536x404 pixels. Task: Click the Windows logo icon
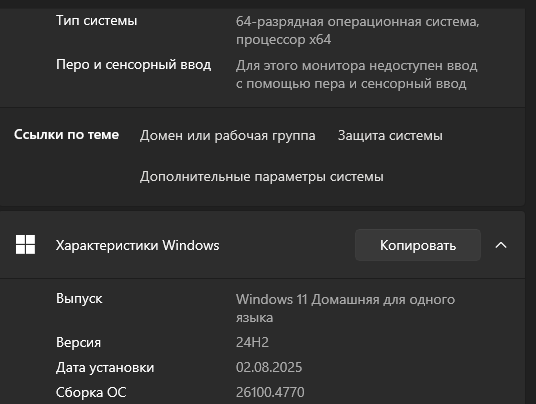point(25,245)
